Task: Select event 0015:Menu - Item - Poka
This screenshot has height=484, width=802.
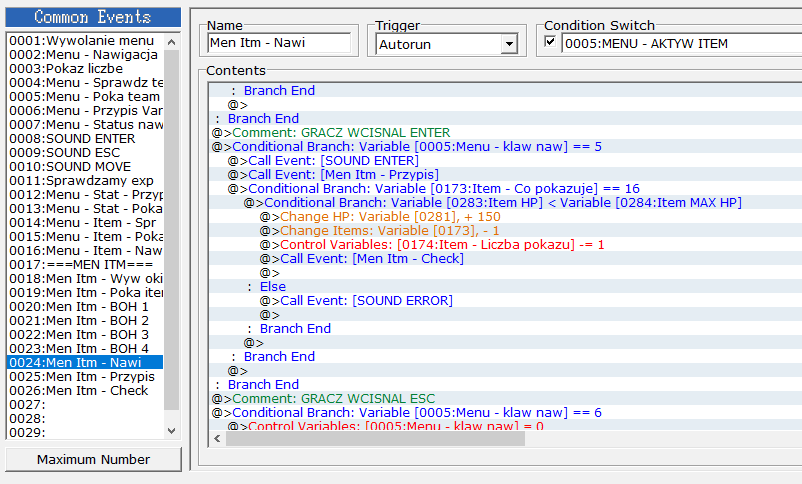Action: click(x=85, y=236)
